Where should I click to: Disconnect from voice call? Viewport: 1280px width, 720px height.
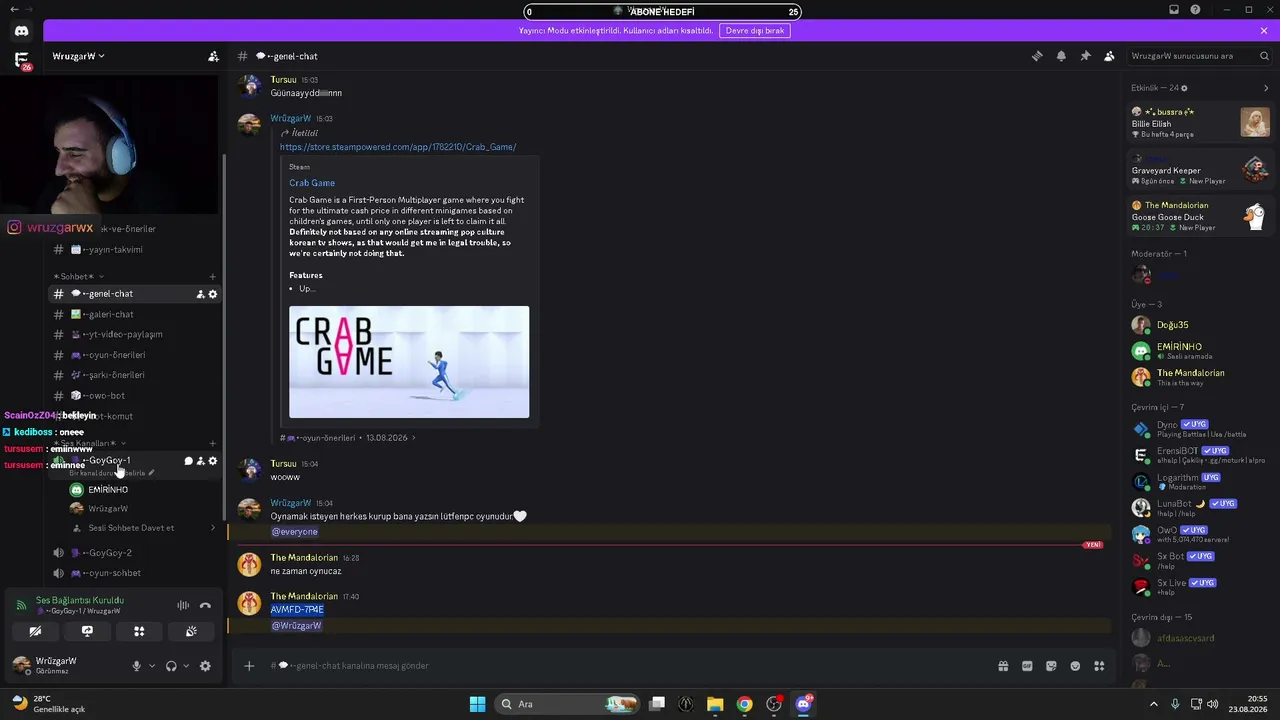coord(205,605)
